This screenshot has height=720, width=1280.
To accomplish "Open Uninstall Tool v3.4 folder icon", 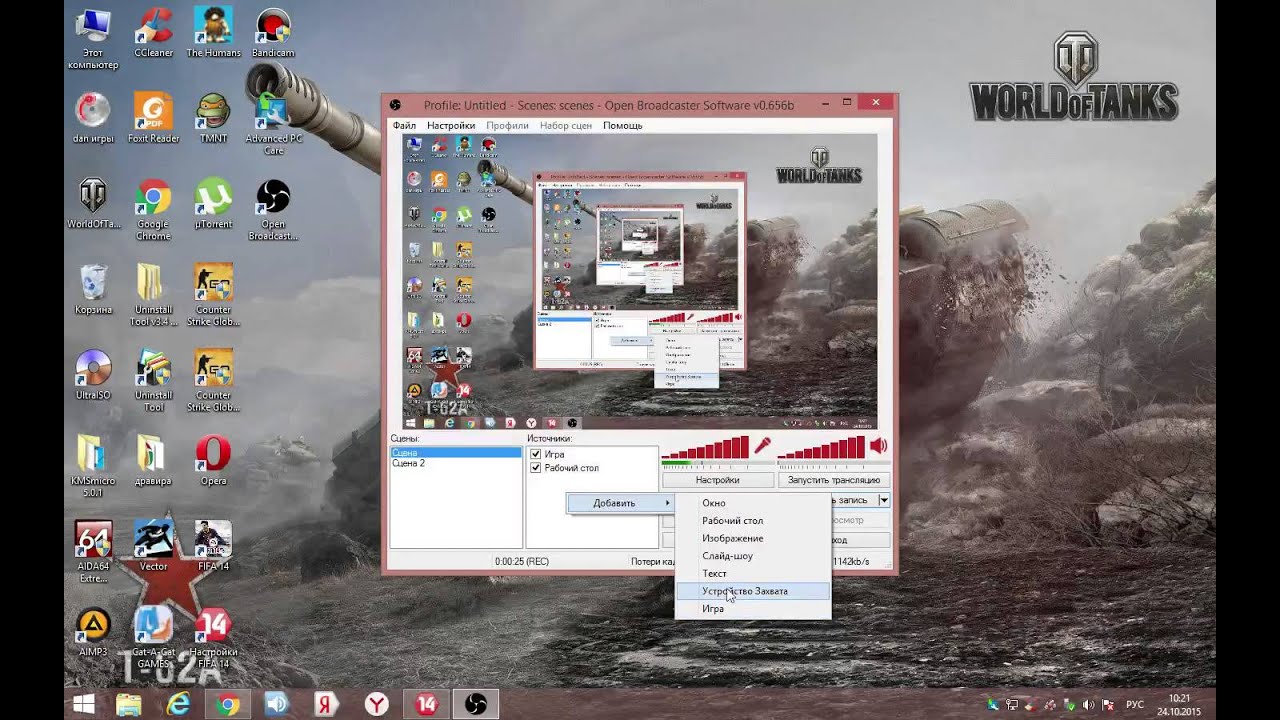I will click(x=153, y=295).
